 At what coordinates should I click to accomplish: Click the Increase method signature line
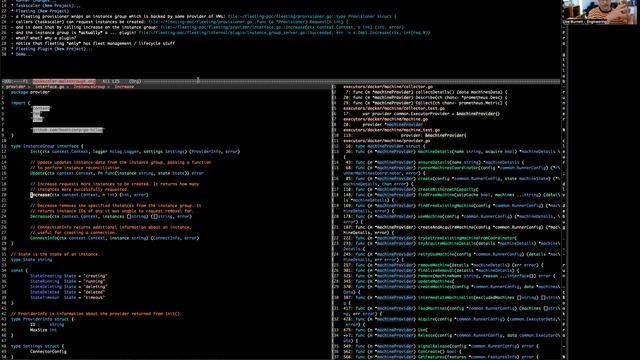(x=89, y=195)
